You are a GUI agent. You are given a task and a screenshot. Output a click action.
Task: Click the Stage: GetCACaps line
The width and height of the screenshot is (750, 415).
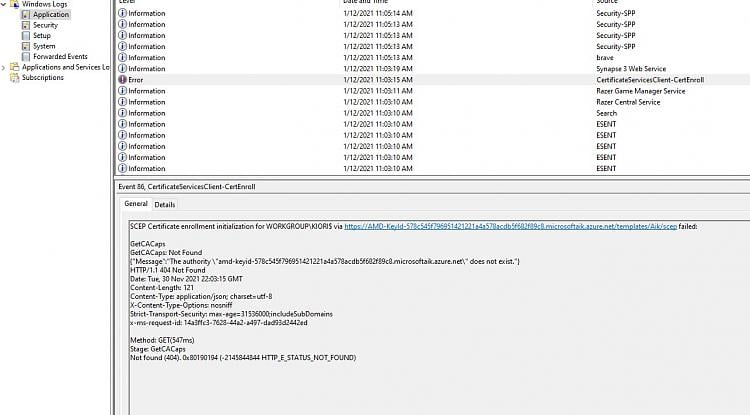pyautogui.click(x=158, y=349)
